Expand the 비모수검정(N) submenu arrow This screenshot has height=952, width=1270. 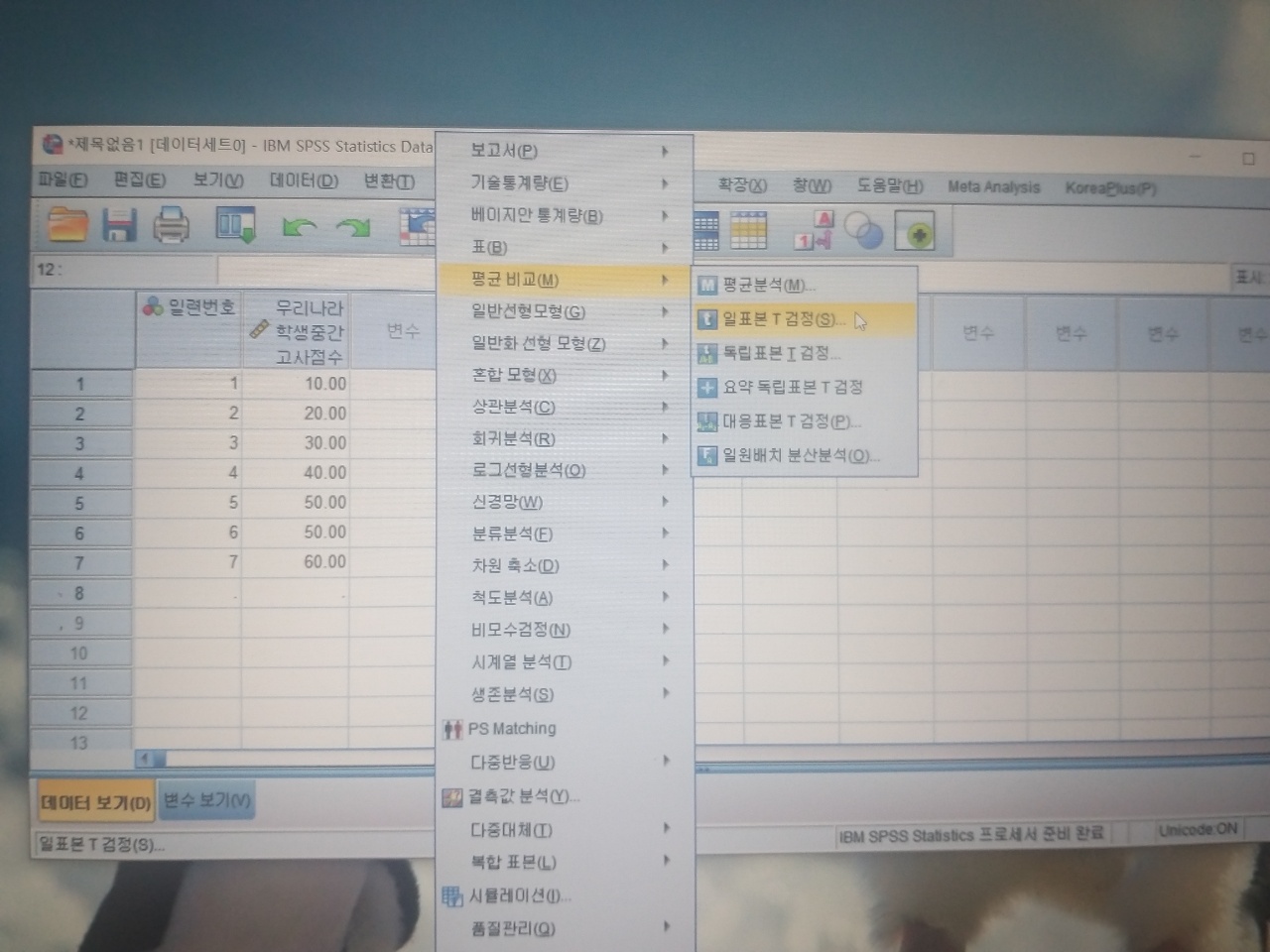665,629
